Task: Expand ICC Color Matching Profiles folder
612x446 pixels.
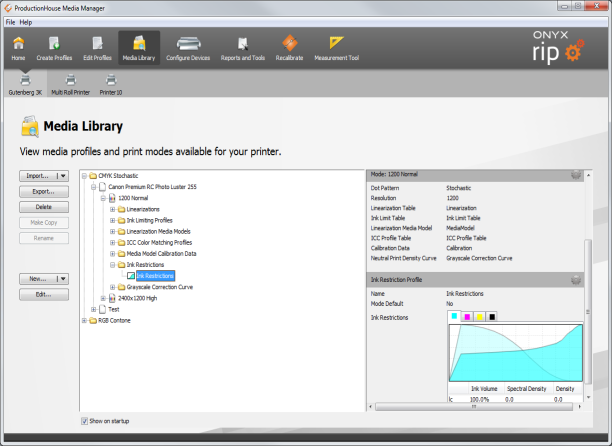Action: pyautogui.click(x=112, y=243)
